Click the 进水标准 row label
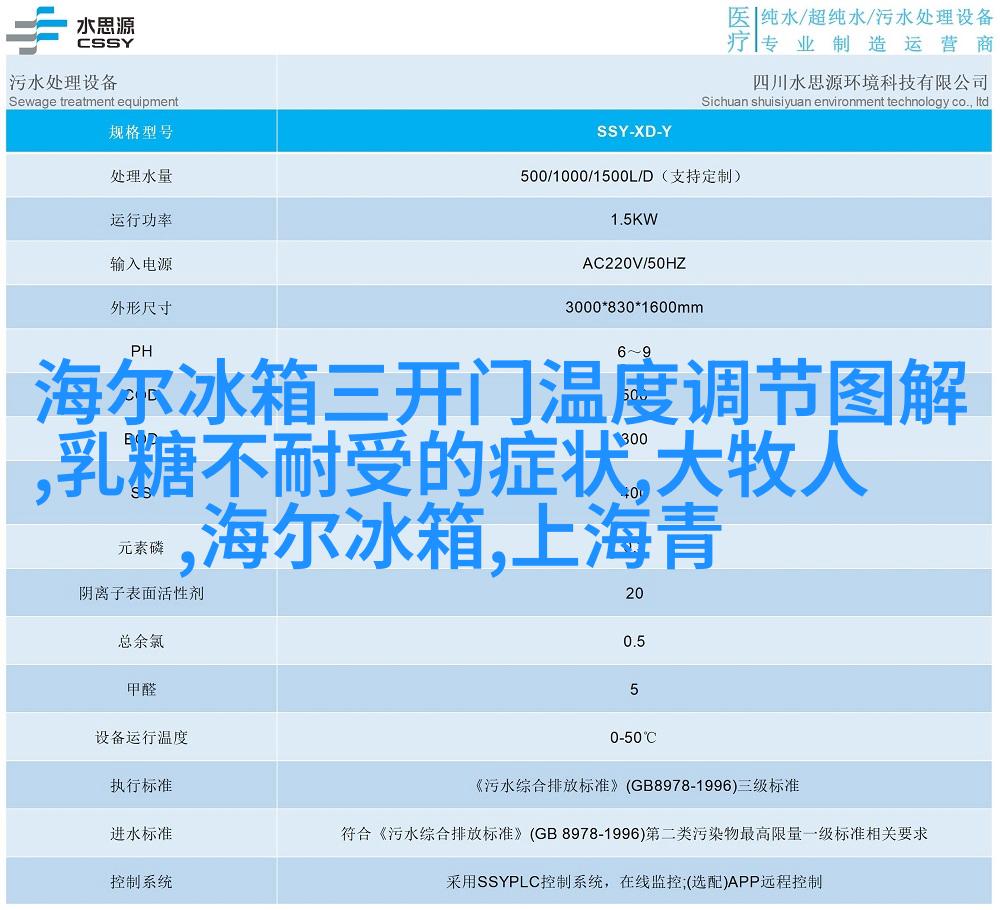The height and width of the screenshot is (910, 1000). [x=141, y=833]
